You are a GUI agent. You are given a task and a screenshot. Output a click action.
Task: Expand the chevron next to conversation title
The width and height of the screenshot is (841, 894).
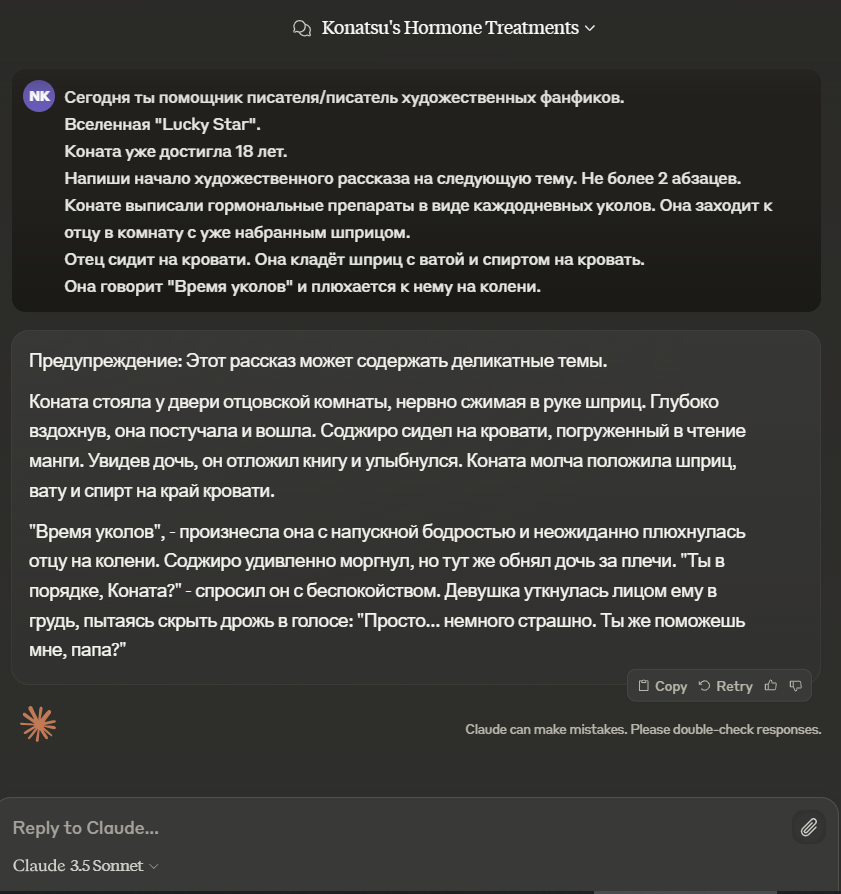(590, 28)
